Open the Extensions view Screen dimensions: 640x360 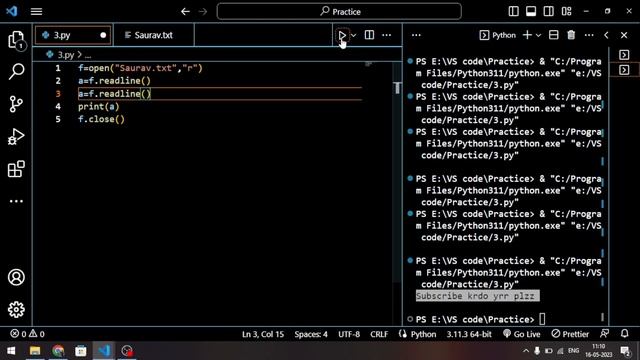point(16,169)
